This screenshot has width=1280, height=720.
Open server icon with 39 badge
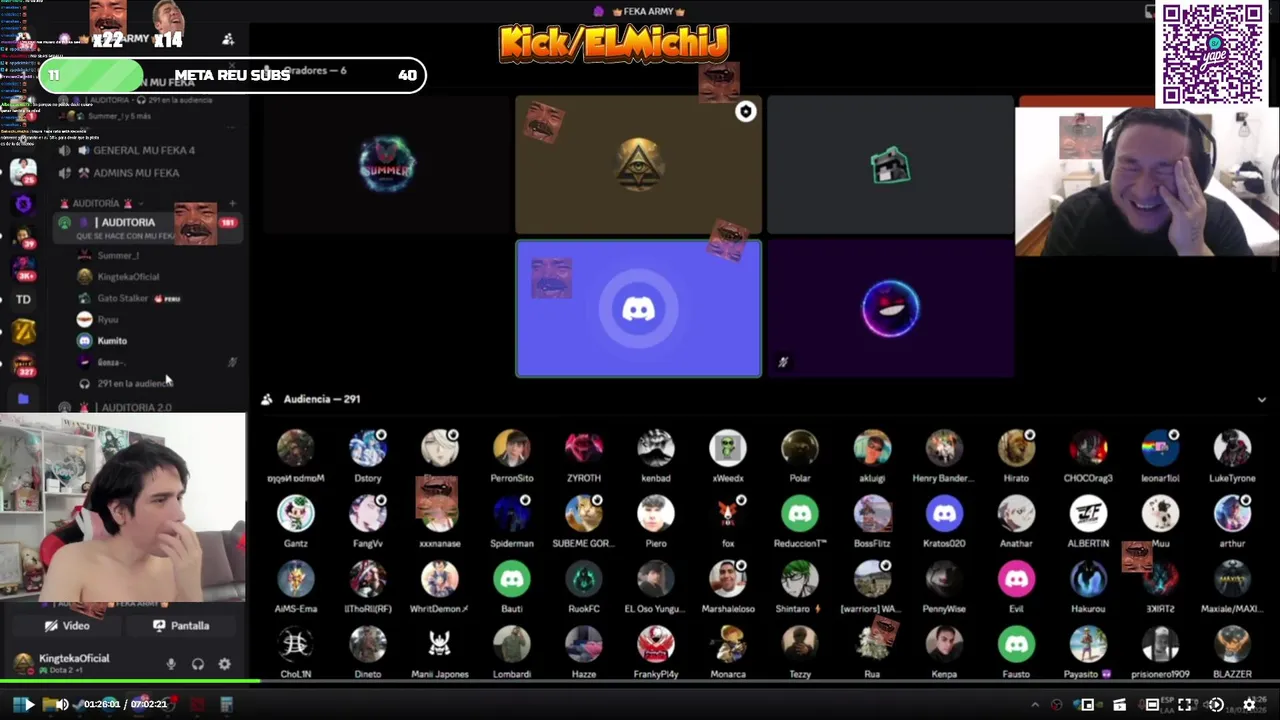[x=23, y=236]
